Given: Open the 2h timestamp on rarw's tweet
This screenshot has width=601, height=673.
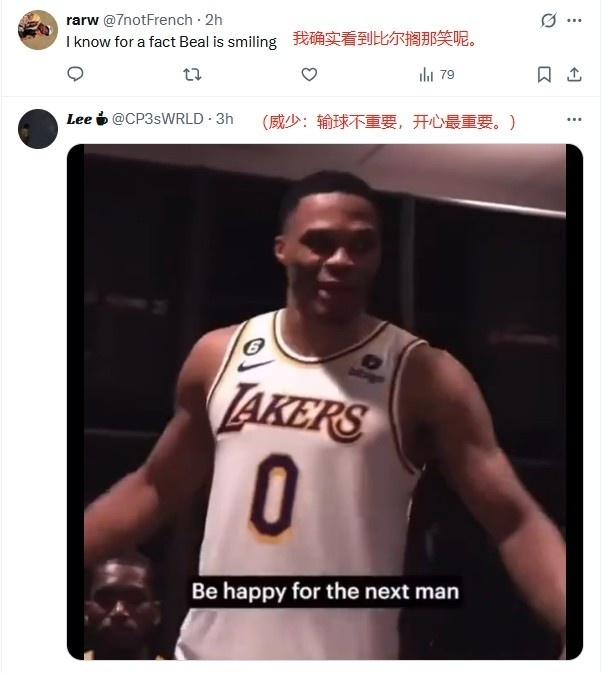Looking at the screenshot, I should [x=214, y=19].
